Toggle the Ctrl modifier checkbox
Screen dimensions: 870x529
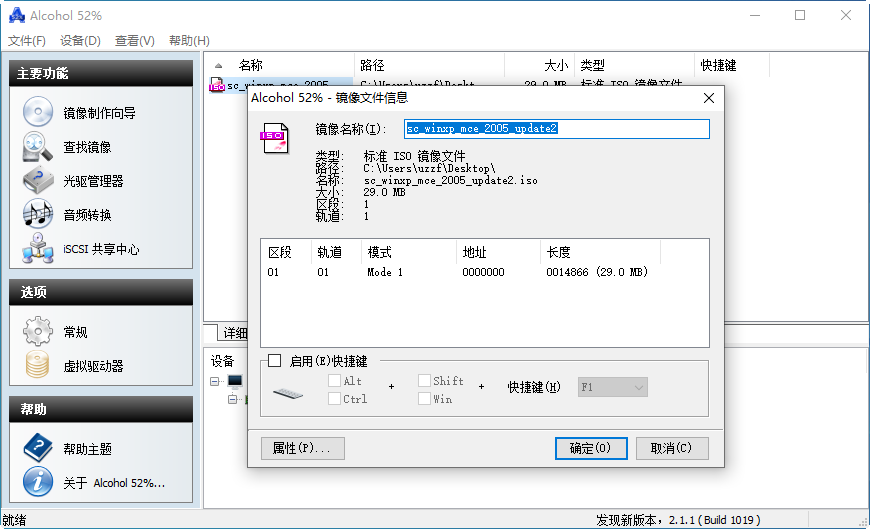pos(334,399)
